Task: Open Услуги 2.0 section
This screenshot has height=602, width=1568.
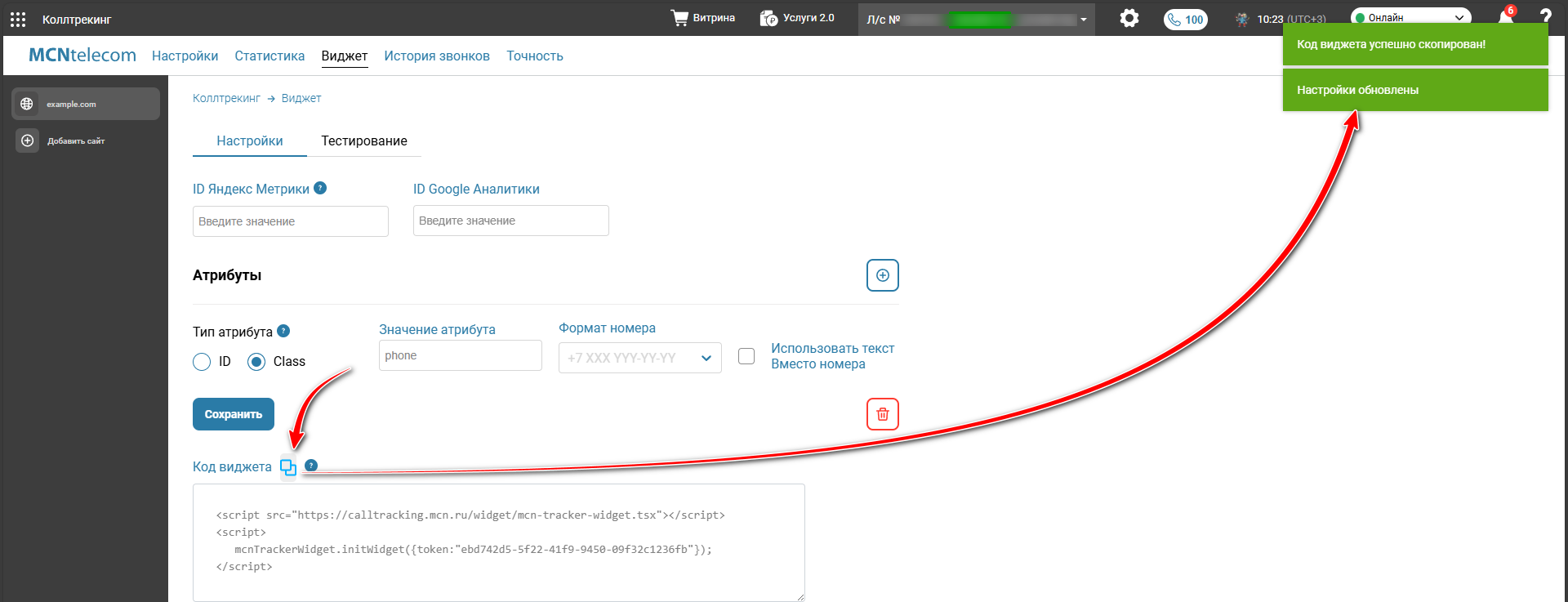Action: click(x=797, y=18)
